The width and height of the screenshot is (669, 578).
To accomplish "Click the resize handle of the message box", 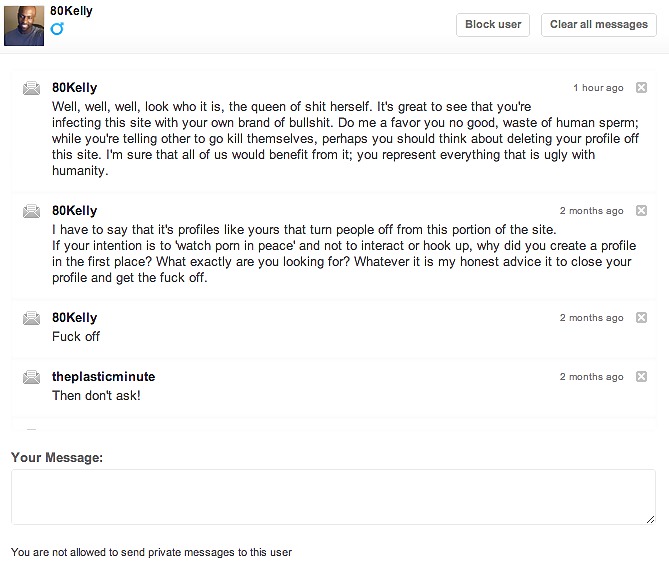I will [650, 519].
